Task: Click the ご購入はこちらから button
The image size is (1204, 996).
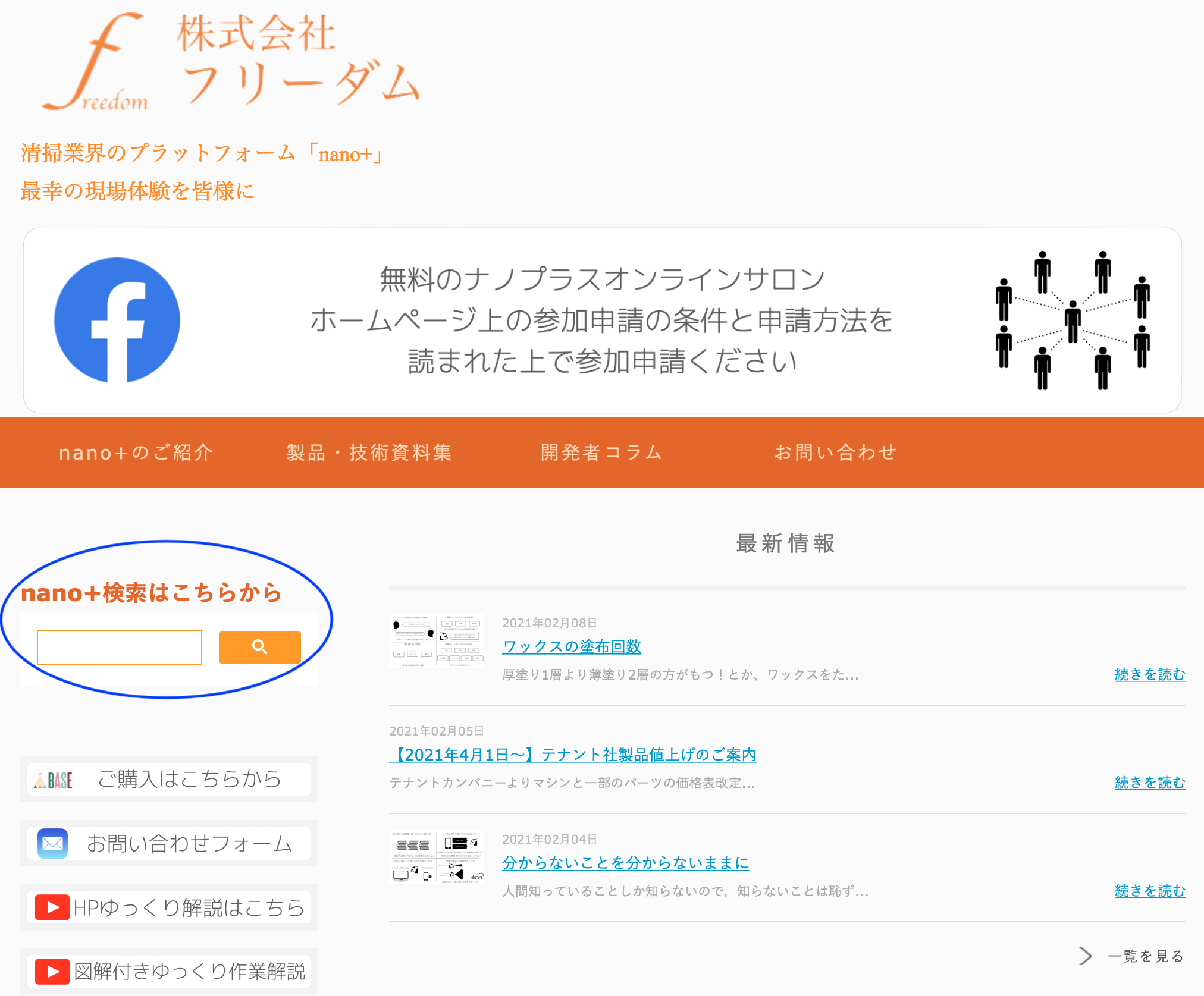Action: pos(169,779)
